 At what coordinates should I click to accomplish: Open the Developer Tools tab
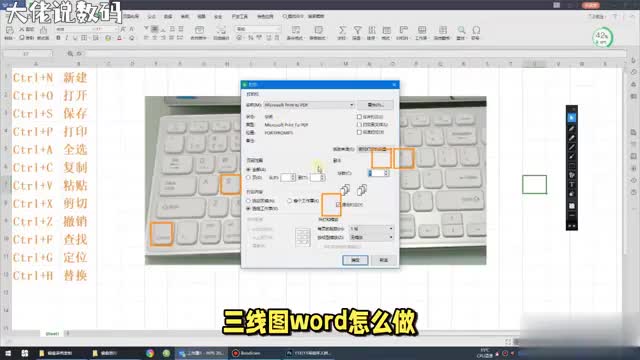tap(240, 16)
